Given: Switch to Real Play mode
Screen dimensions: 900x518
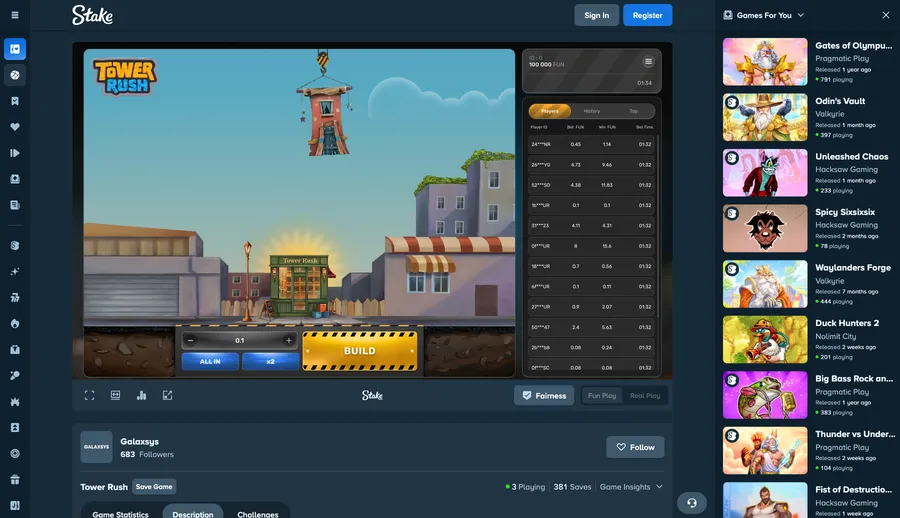Looking at the screenshot, I should tap(645, 396).
